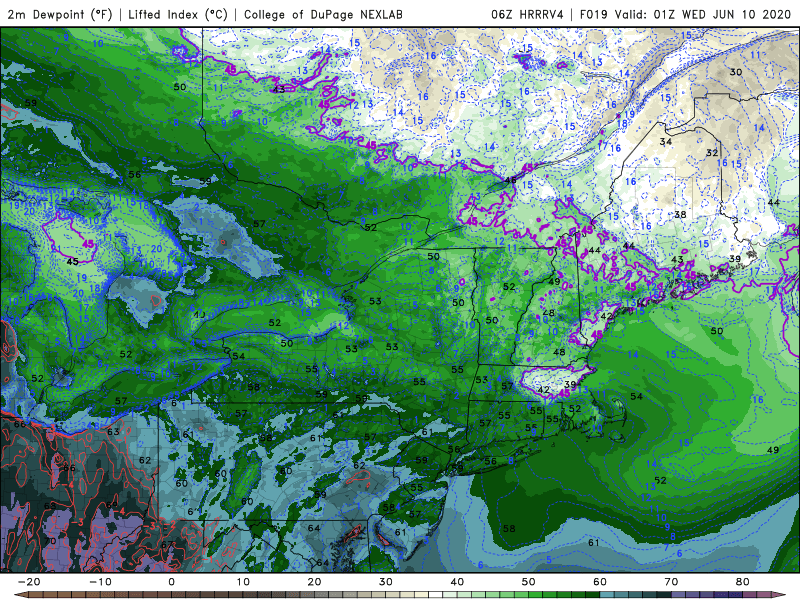This screenshot has width=800, height=600.
Task: Click the '-10' label on the color scale
Action: pos(100,582)
